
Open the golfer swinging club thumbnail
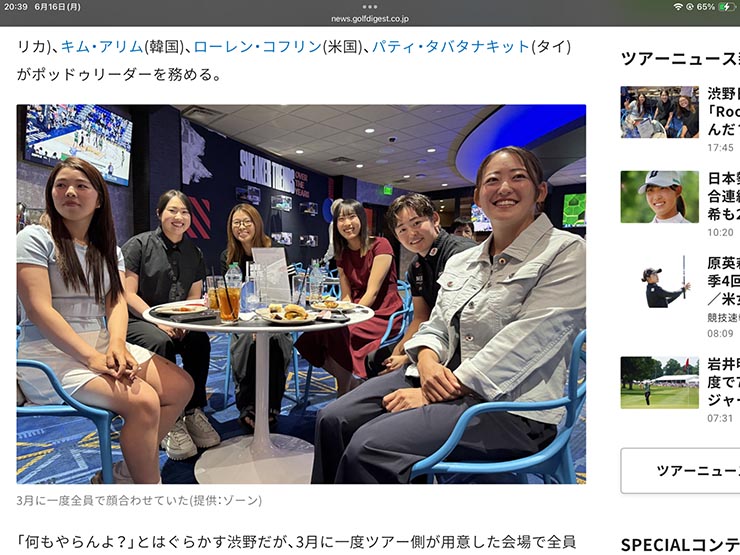659,282
